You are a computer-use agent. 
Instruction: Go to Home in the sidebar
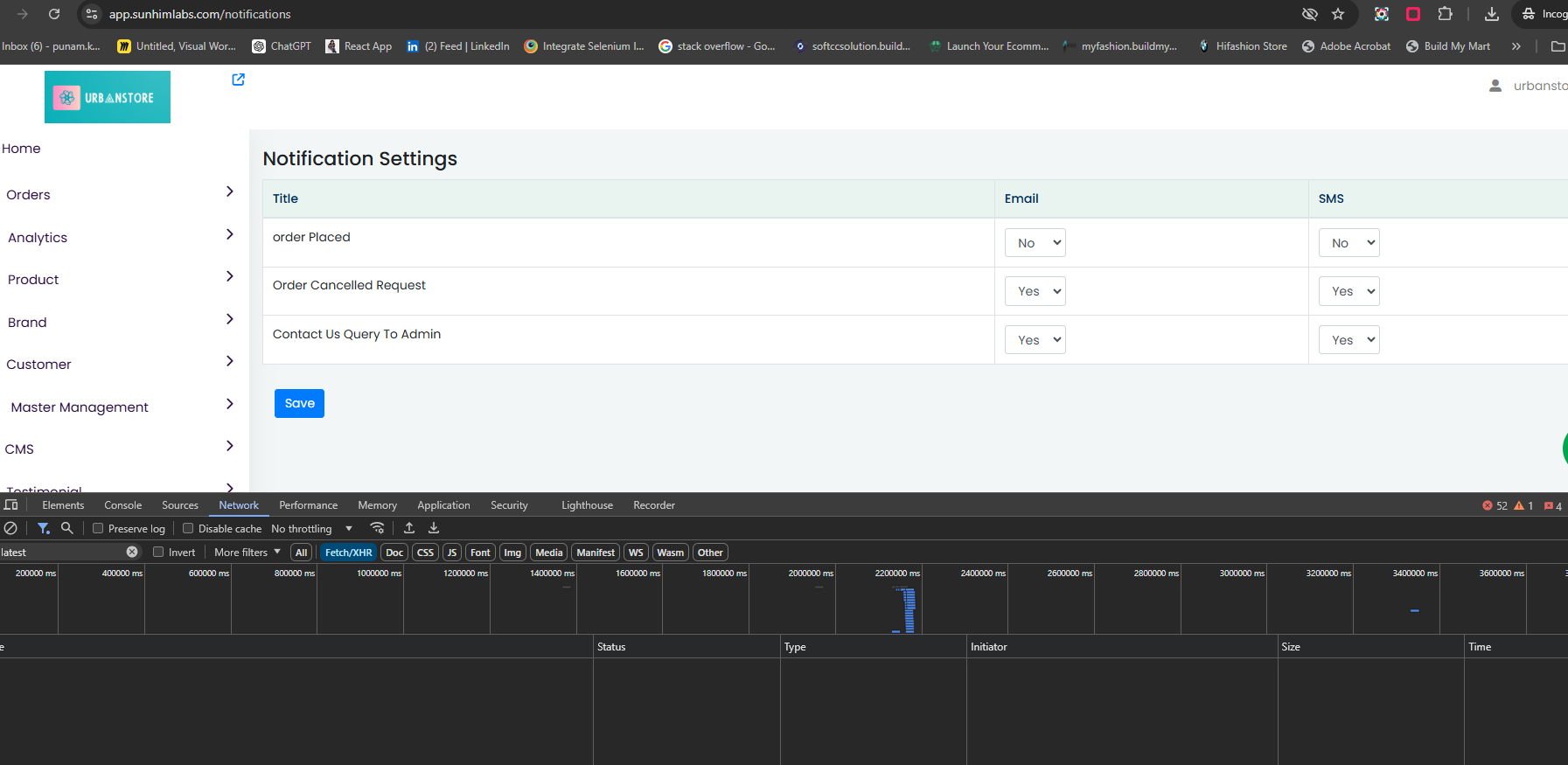(x=21, y=149)
